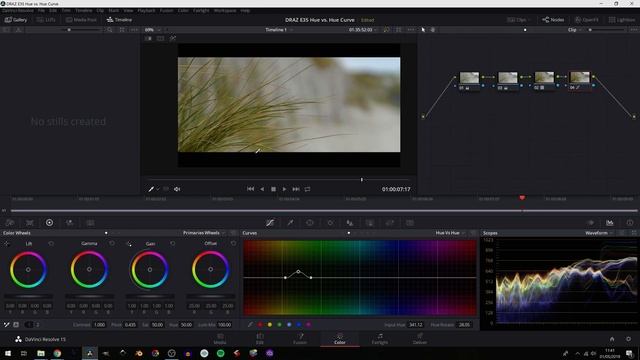Open the Color Match palette
This screenshot has width=640, height=360.
(29, 222)
